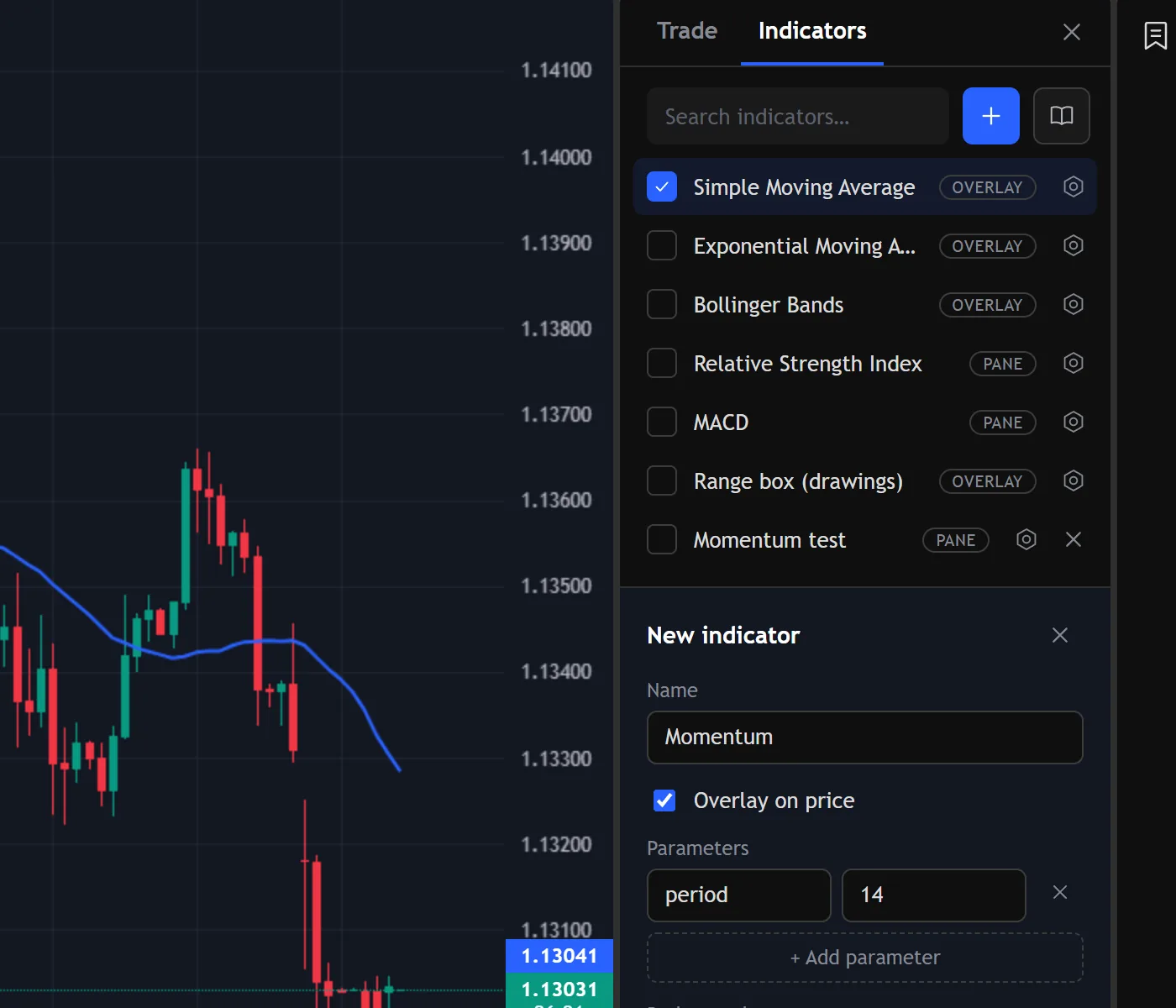Viewport: 1176px width, 1008px height.
Task: Open settings for Exponential Moving Average
Action: click(x=1073, y=245)
